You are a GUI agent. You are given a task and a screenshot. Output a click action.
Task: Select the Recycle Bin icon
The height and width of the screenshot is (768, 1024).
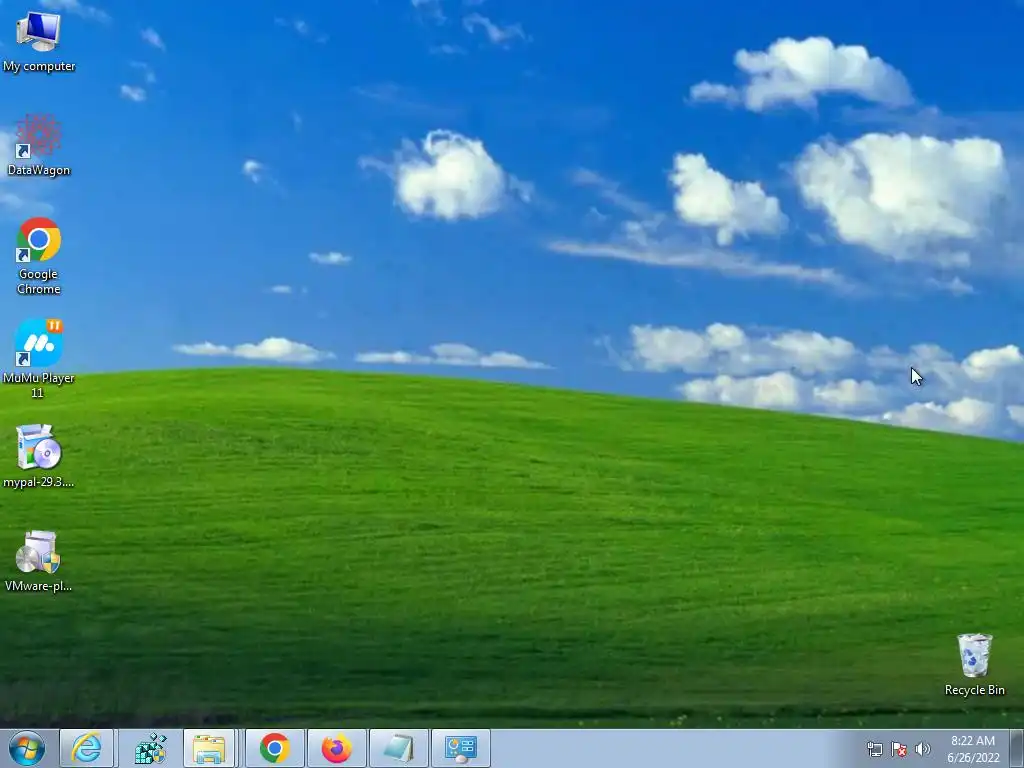pos(974,664)
